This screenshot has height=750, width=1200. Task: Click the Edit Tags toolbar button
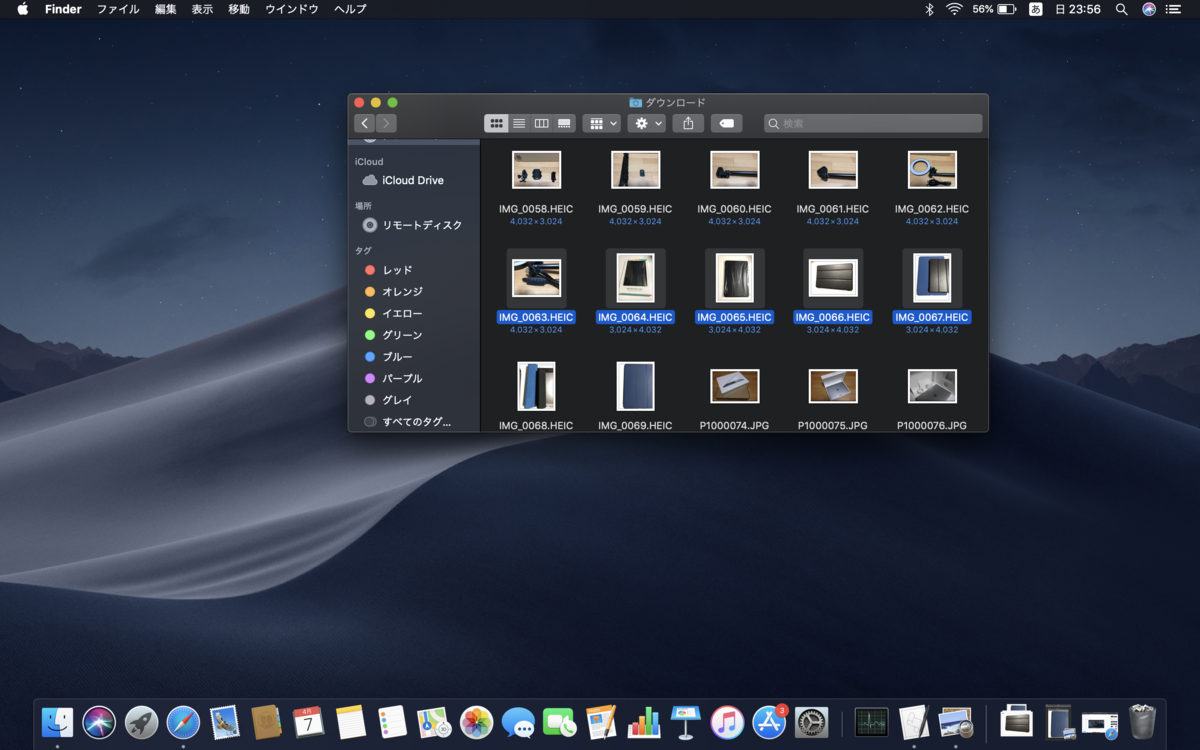pyautogui.click(x=727, y=123)
